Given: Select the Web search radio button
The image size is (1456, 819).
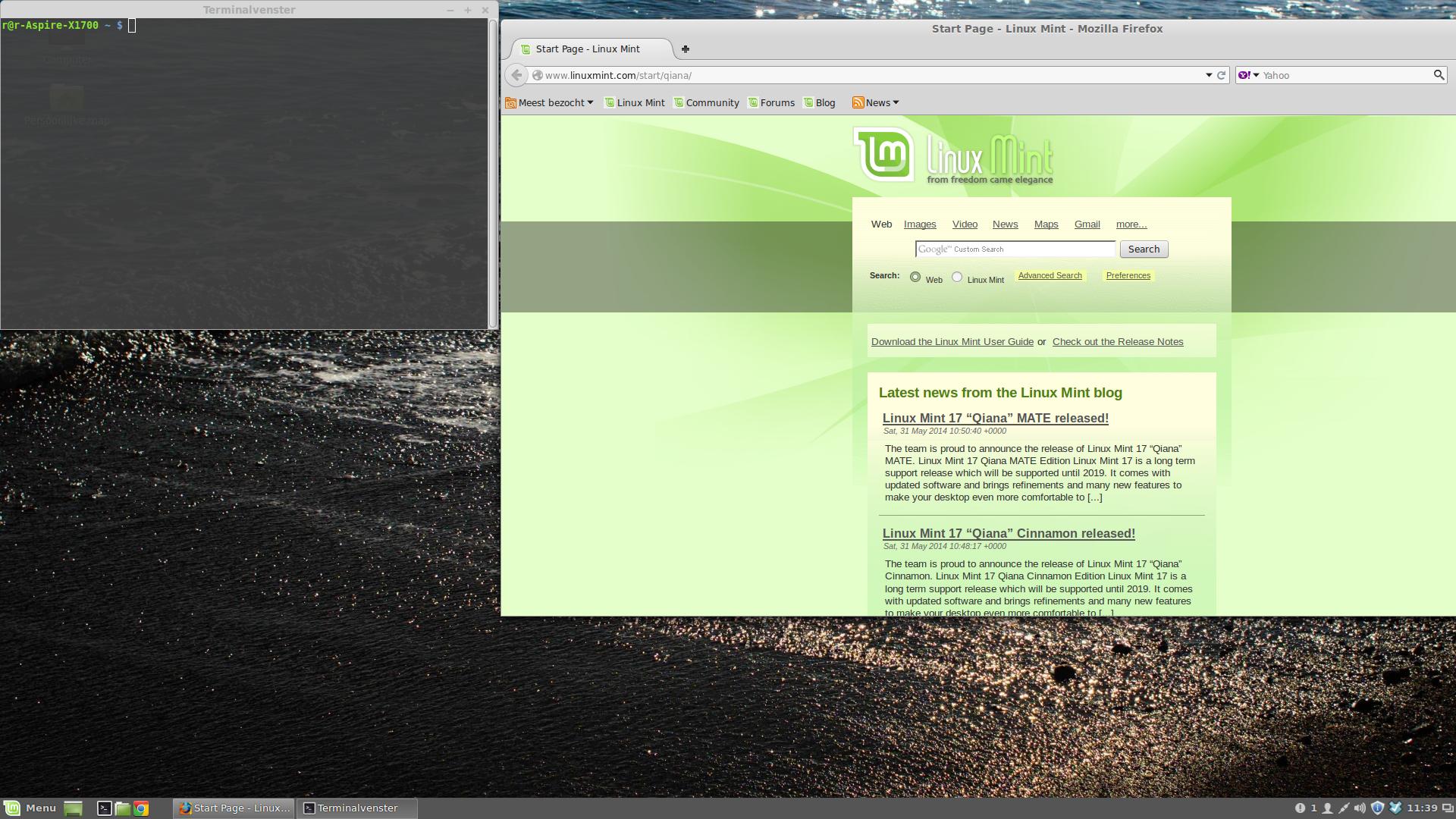Looking at the screenshot, I should tap(915, 277).
